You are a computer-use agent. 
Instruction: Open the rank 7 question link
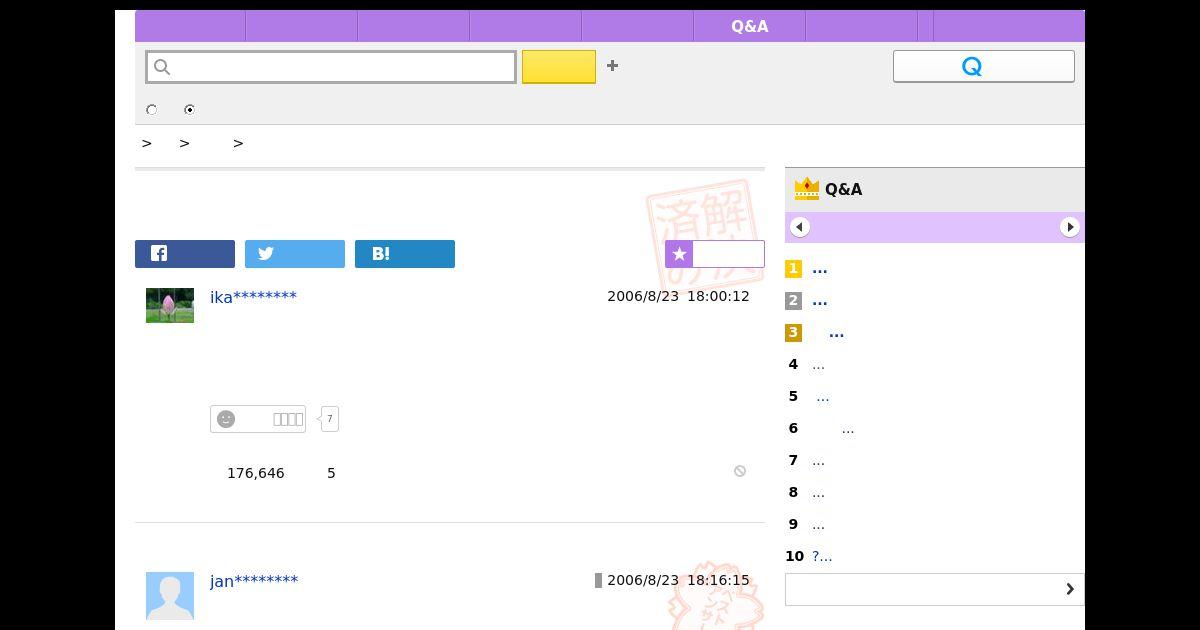pos(818,461)
